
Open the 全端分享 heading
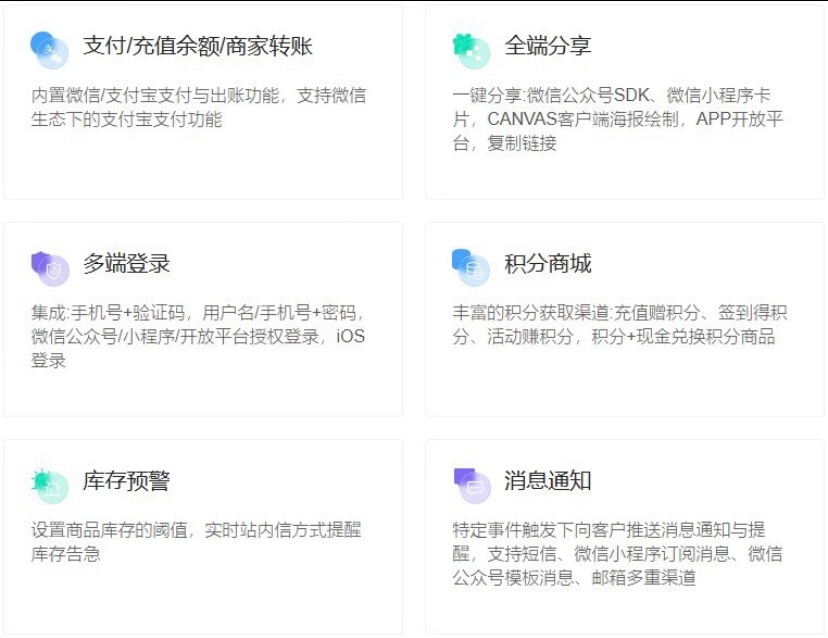[548, 46]
